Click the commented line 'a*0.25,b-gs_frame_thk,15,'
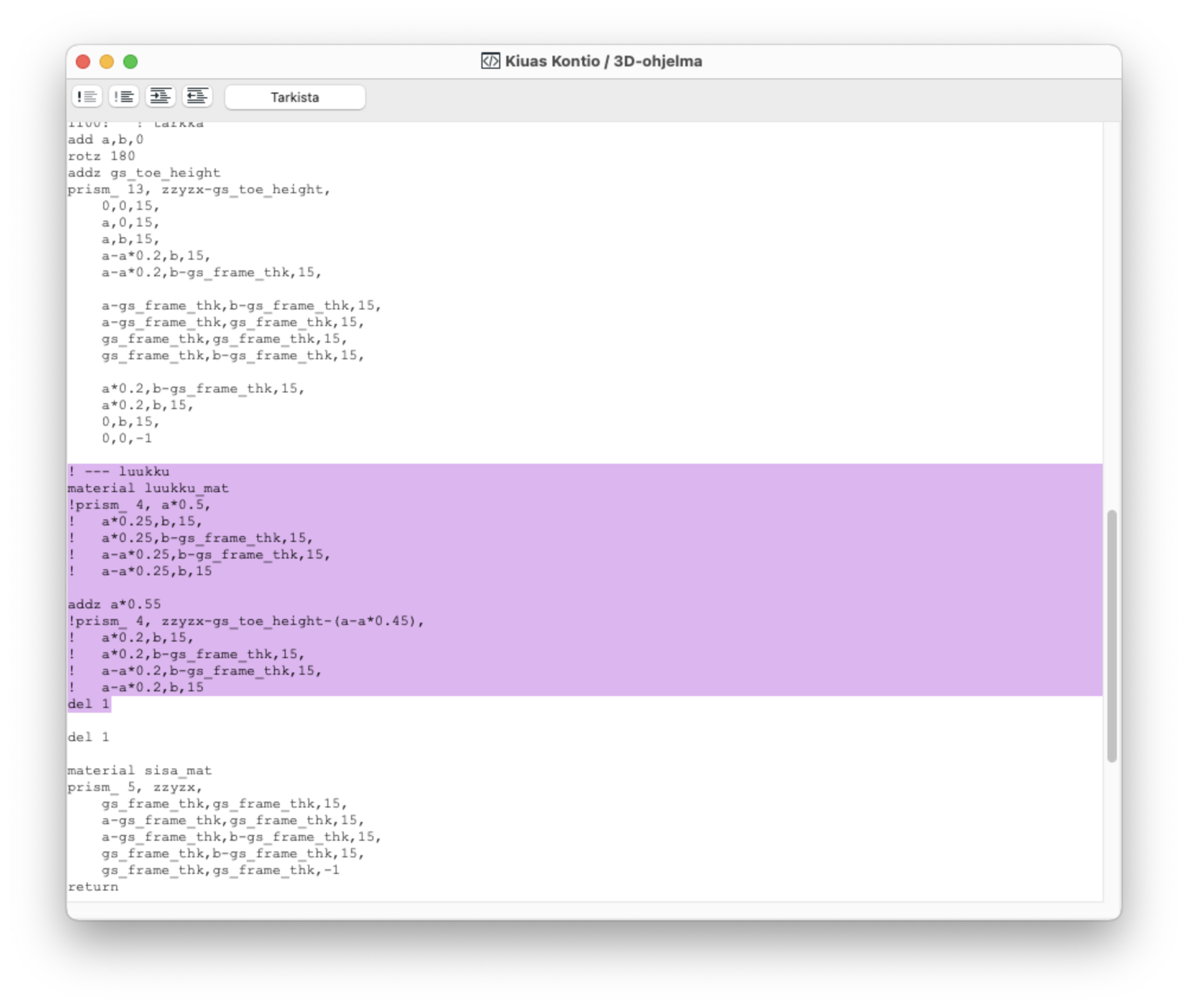1188x1008 pixels. coord(207,538)
